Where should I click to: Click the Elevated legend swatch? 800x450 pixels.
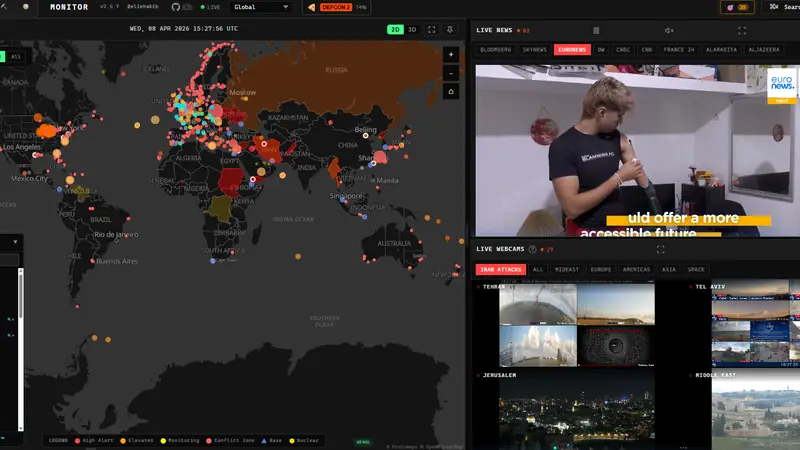coord(123,441)
